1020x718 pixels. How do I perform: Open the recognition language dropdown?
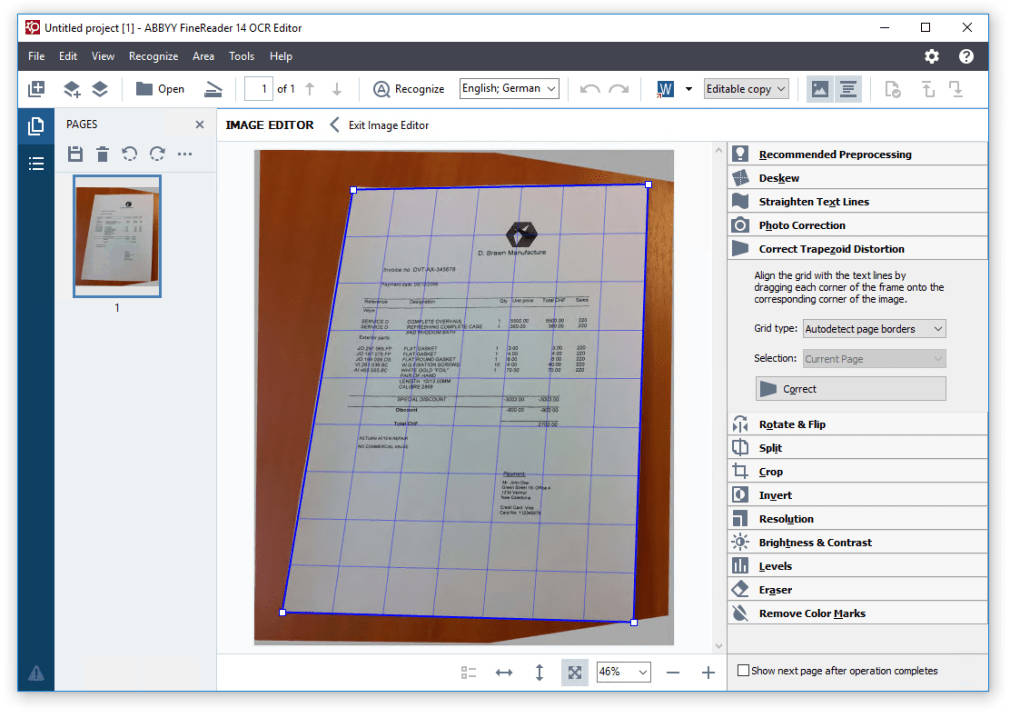pyautogui.click(x=508, y=88)
